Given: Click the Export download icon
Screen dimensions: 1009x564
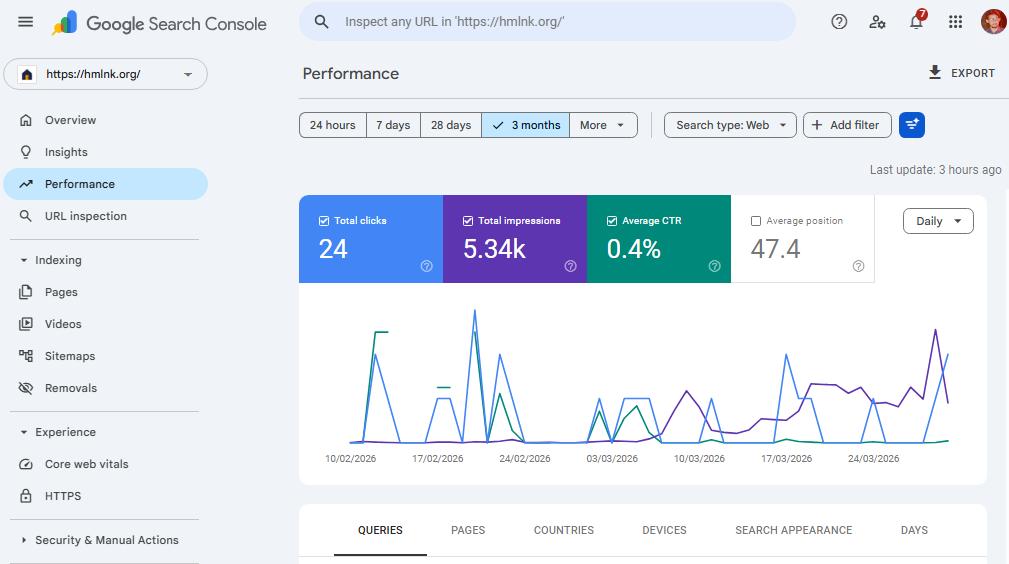Looking at the screenshot, I should tap(935, 73).
